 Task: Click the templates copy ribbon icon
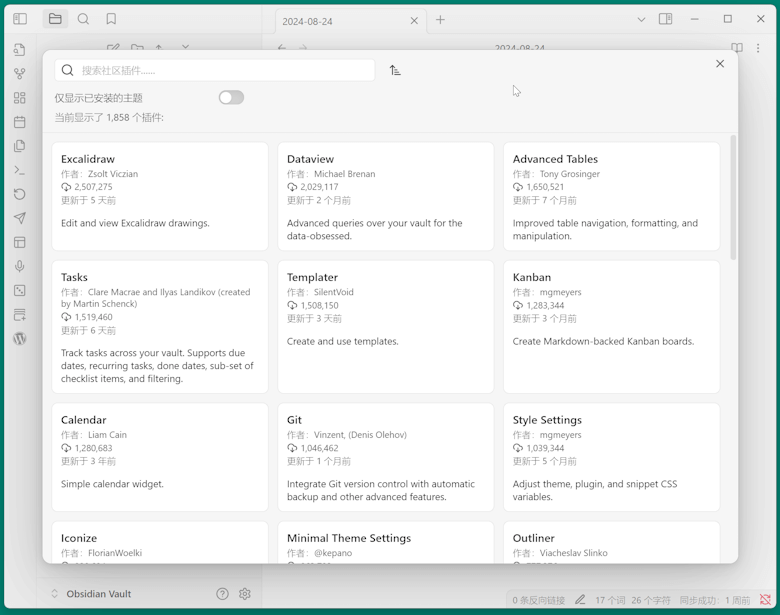[19, 146]
